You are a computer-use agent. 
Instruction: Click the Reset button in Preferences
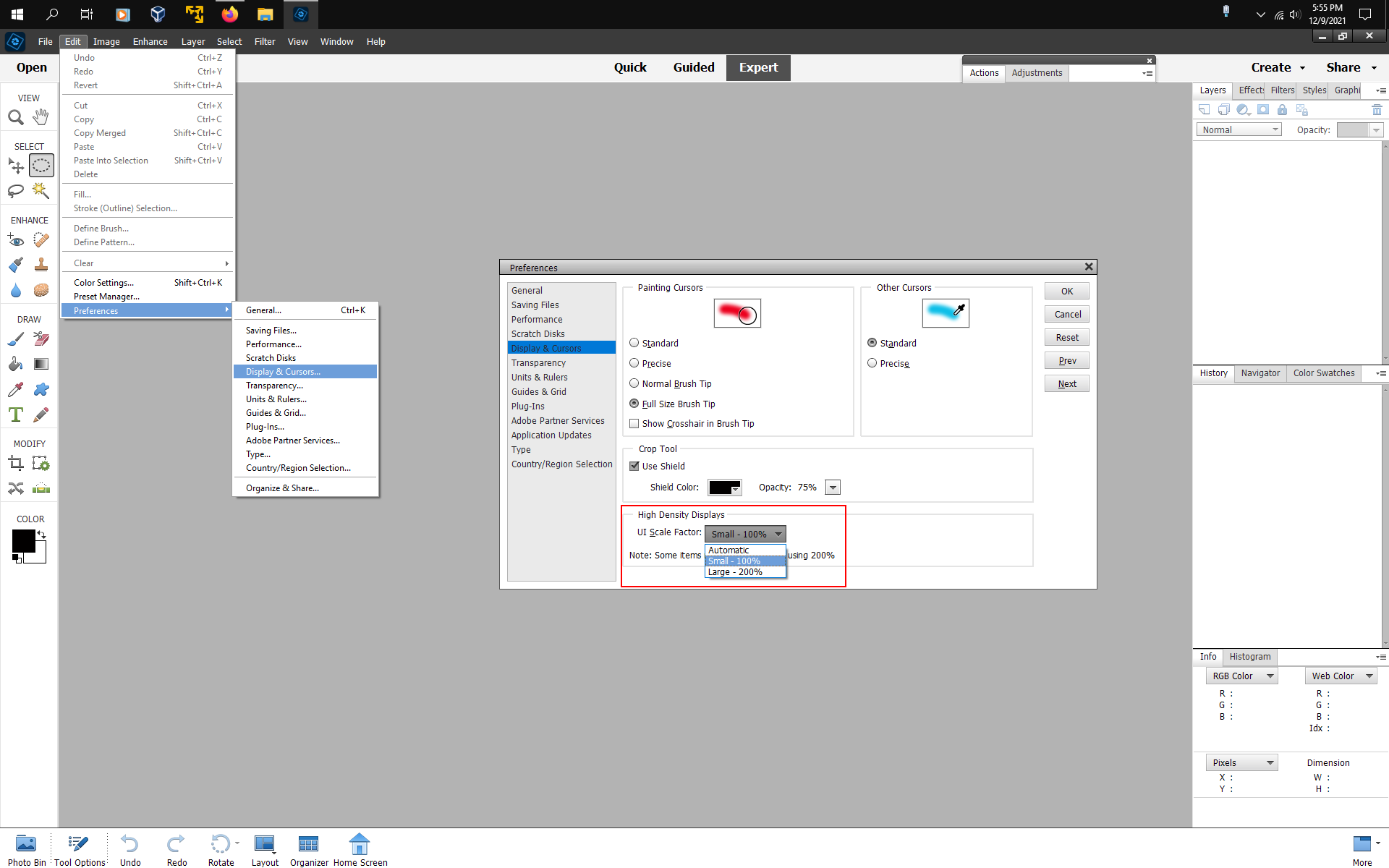[x=1066, y=337]
